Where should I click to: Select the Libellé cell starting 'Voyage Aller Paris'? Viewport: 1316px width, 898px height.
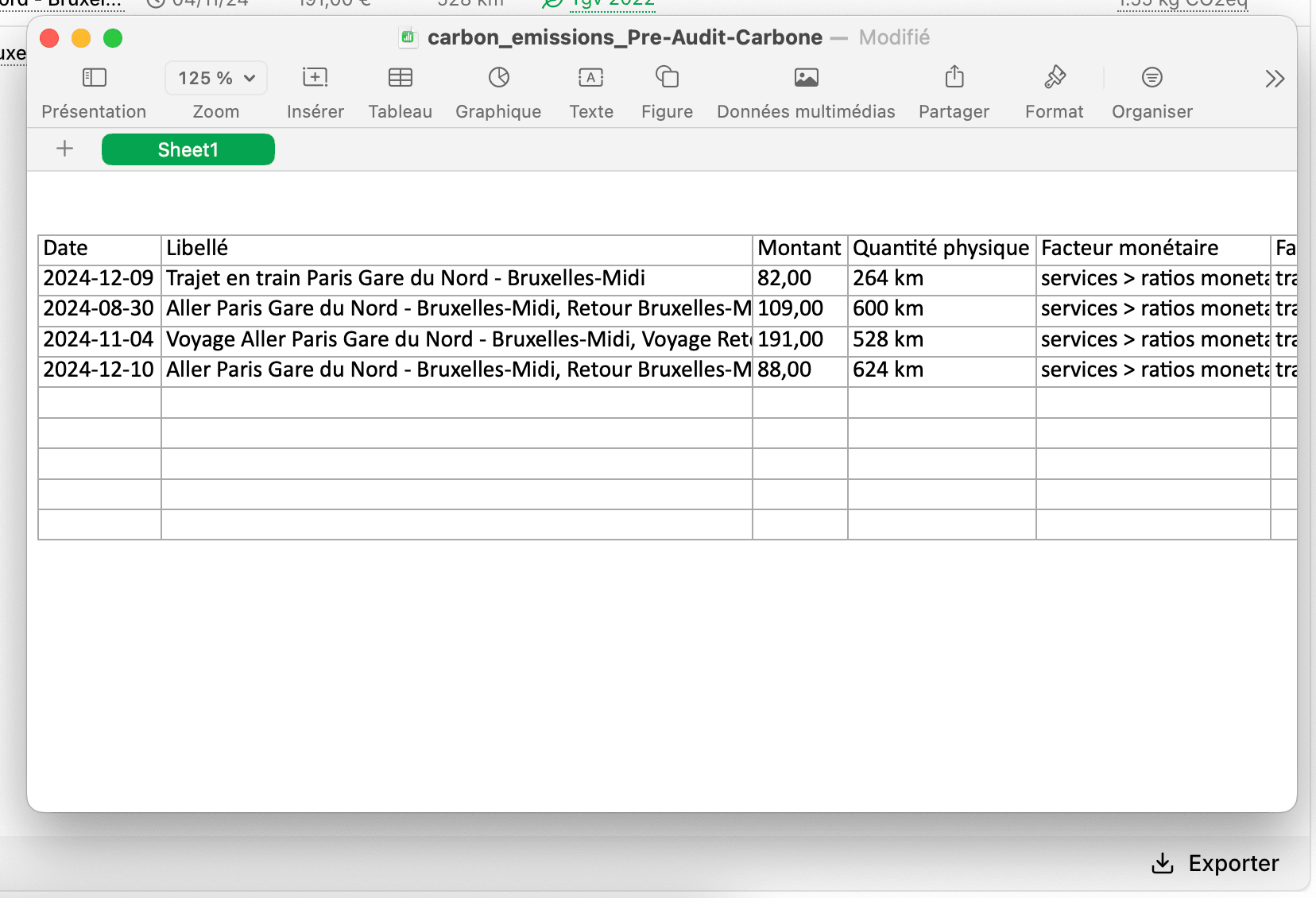[x=457, y=341]
